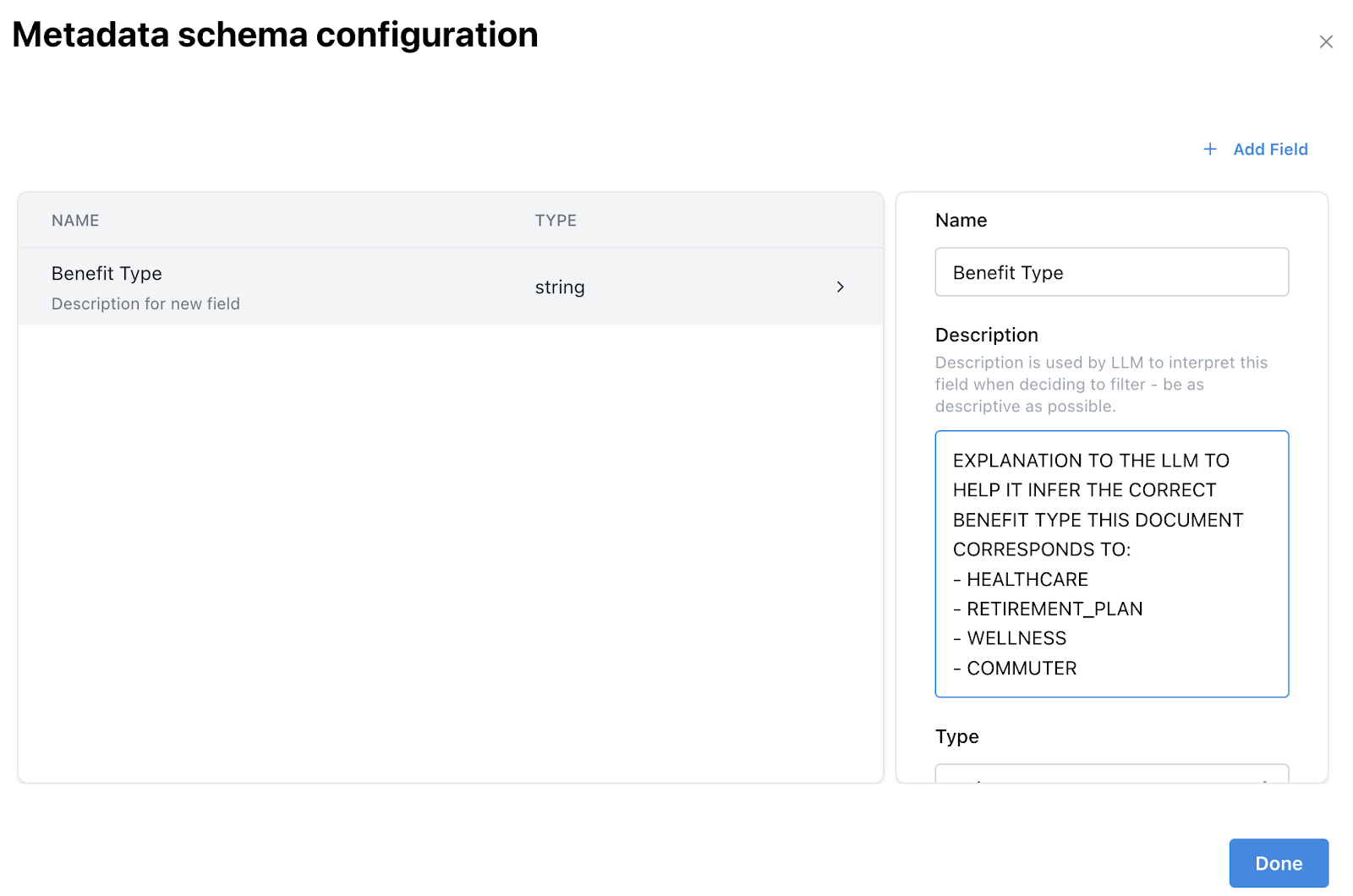Select the Benefit Type row name
The image size is (1353, 896).
tap(107, 274)
